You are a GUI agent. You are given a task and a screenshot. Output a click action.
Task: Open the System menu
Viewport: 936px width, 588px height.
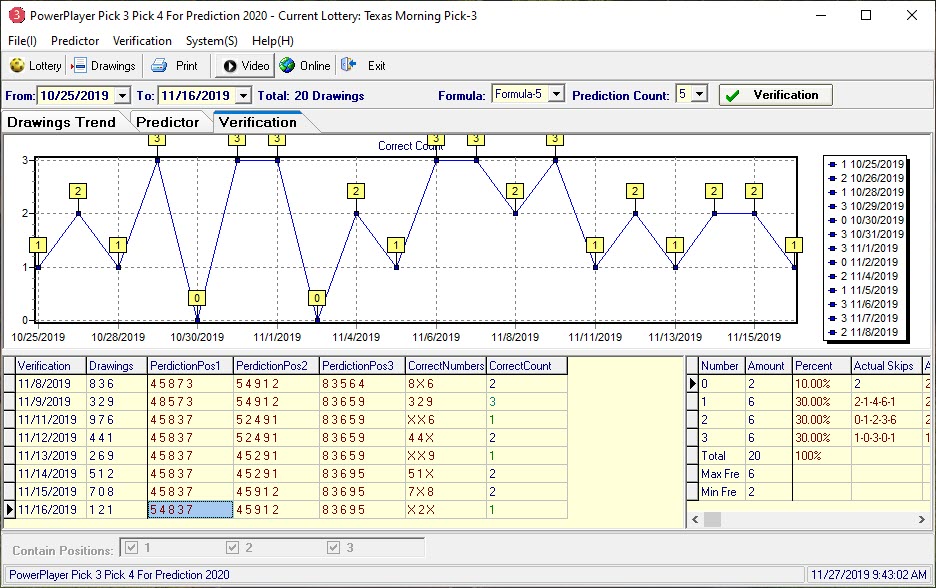click(x=211, y=41)
